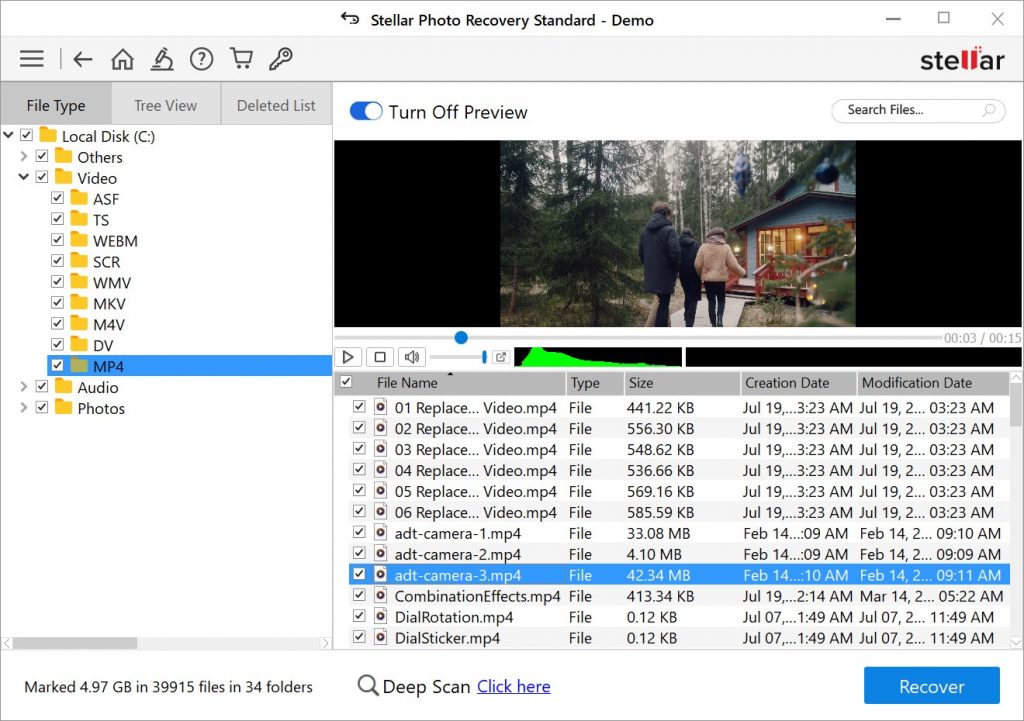Select the MP4 folder icon
This screenshot has height=721, width=1024.
[79, 366]
